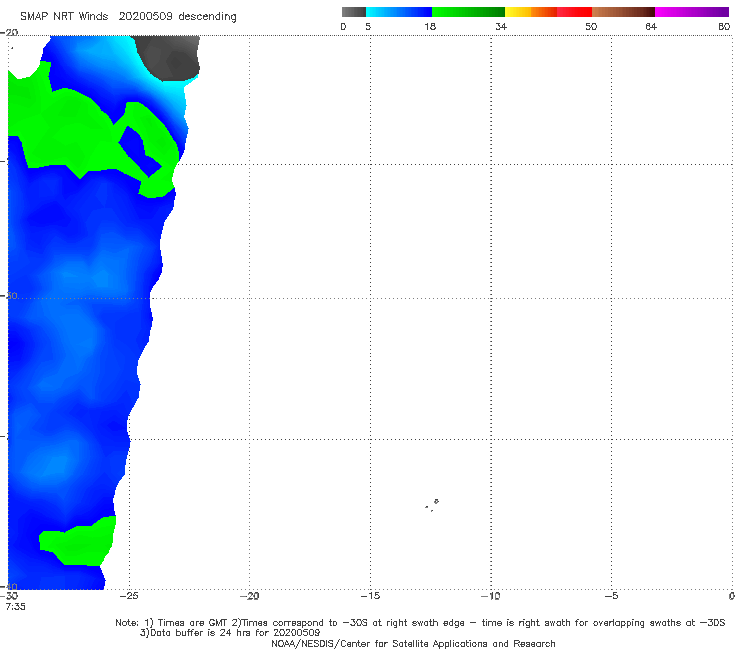740x650 pixels.
Task: Click the date "20200509" in the title
Action: (145, 17)
